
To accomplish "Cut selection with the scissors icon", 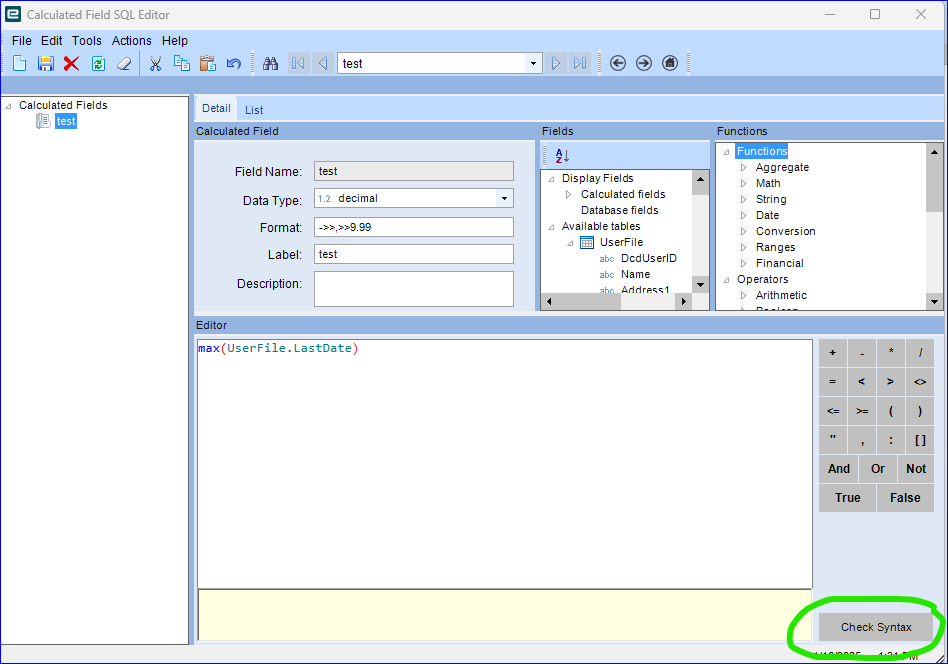I will [x=155, y=63].
